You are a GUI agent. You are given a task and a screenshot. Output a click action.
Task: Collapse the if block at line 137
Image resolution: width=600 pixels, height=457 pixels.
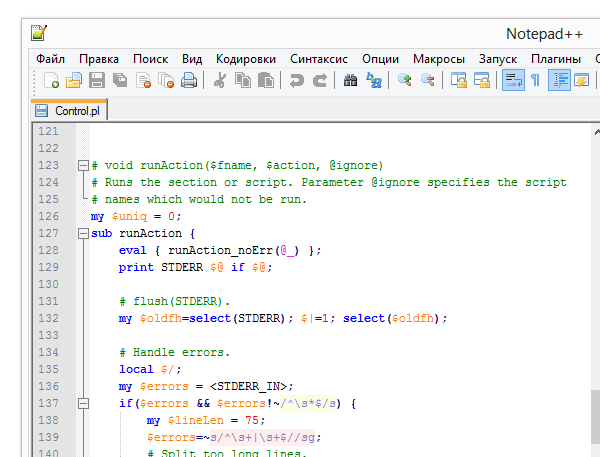[x=82, y=404]
